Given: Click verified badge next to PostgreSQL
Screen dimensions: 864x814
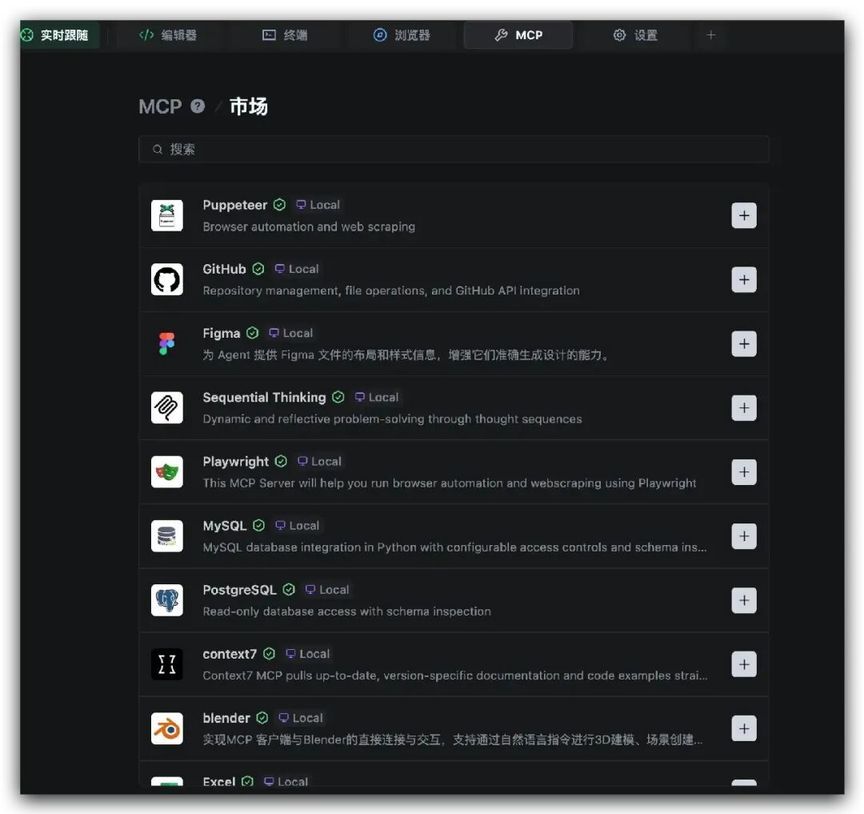Looking at the screenshot, I should tap(289, 590).
